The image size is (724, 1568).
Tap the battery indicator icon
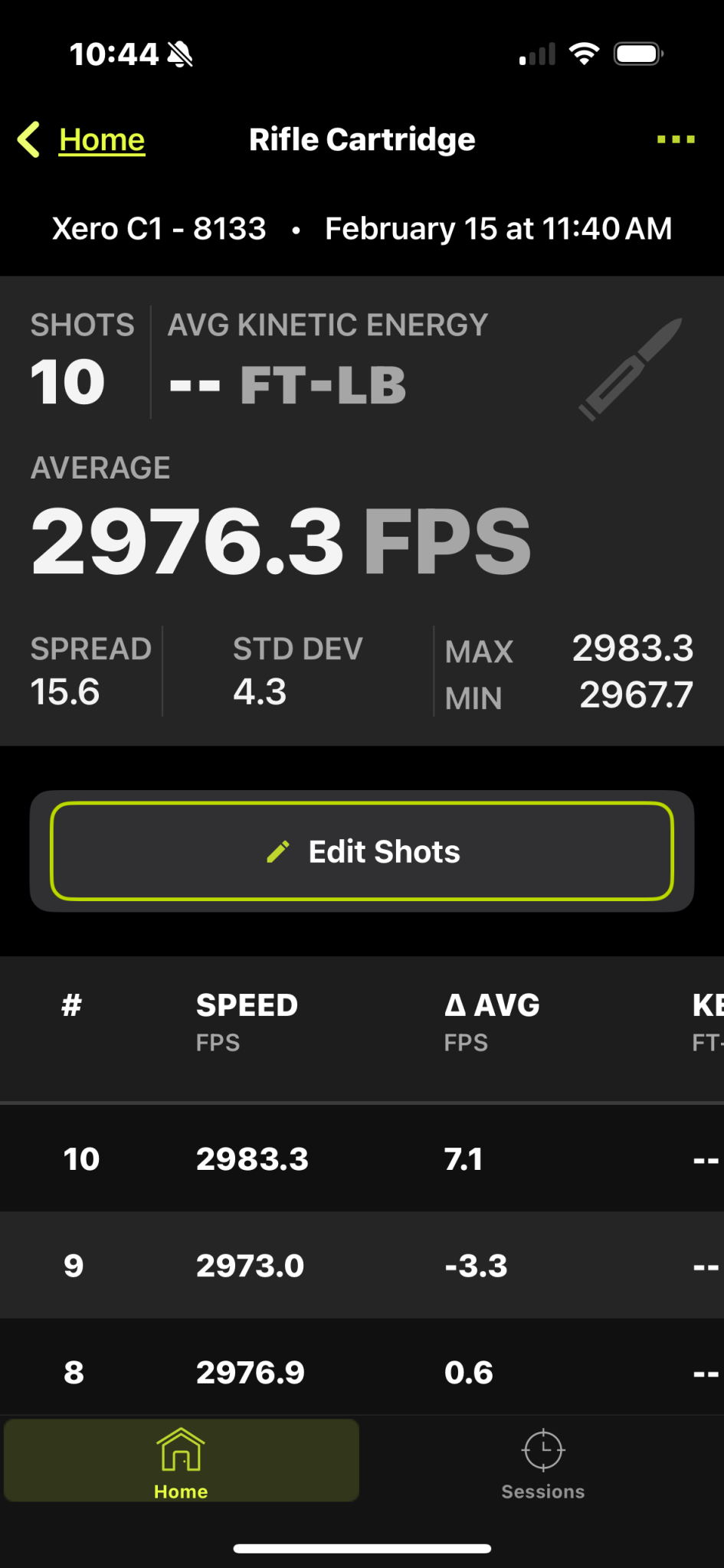click(638, 54)
